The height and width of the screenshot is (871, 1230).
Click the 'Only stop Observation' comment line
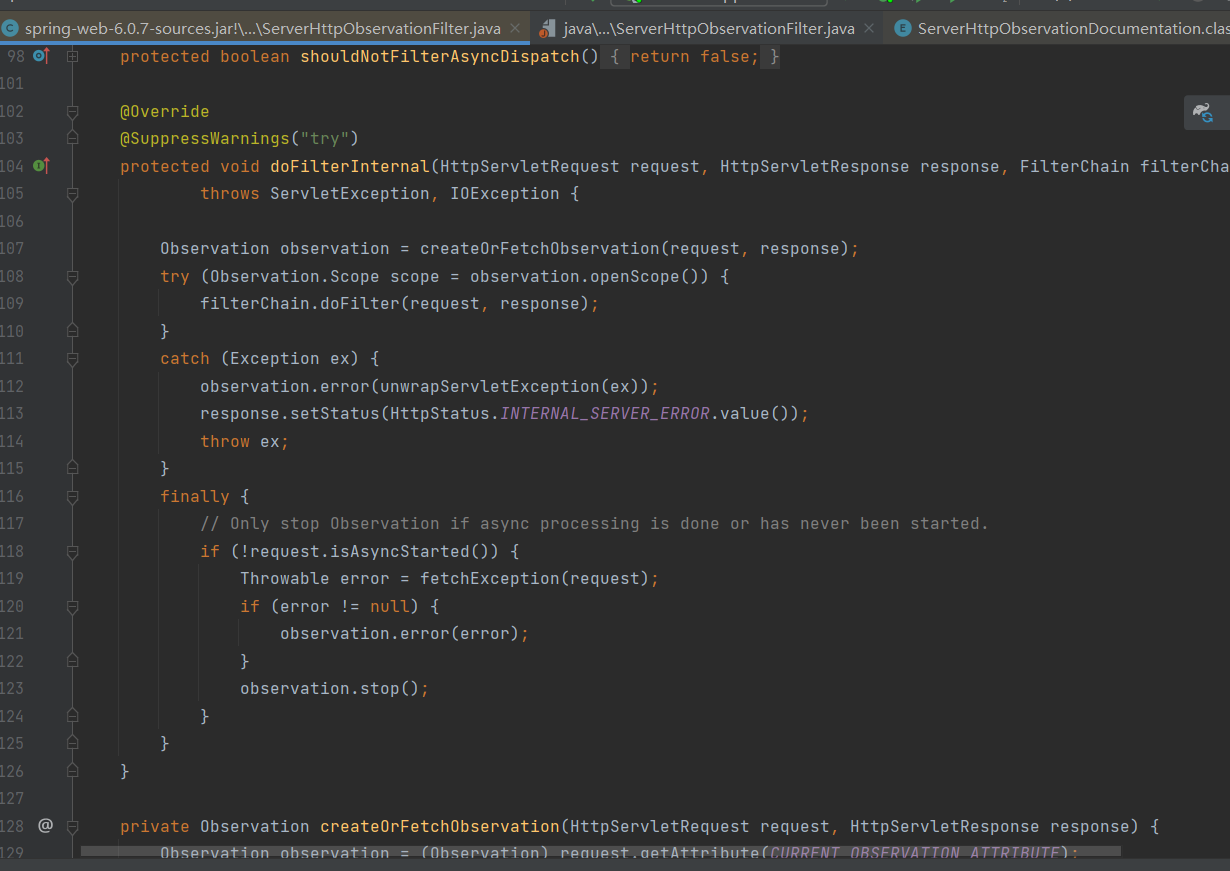coord(594,523)
